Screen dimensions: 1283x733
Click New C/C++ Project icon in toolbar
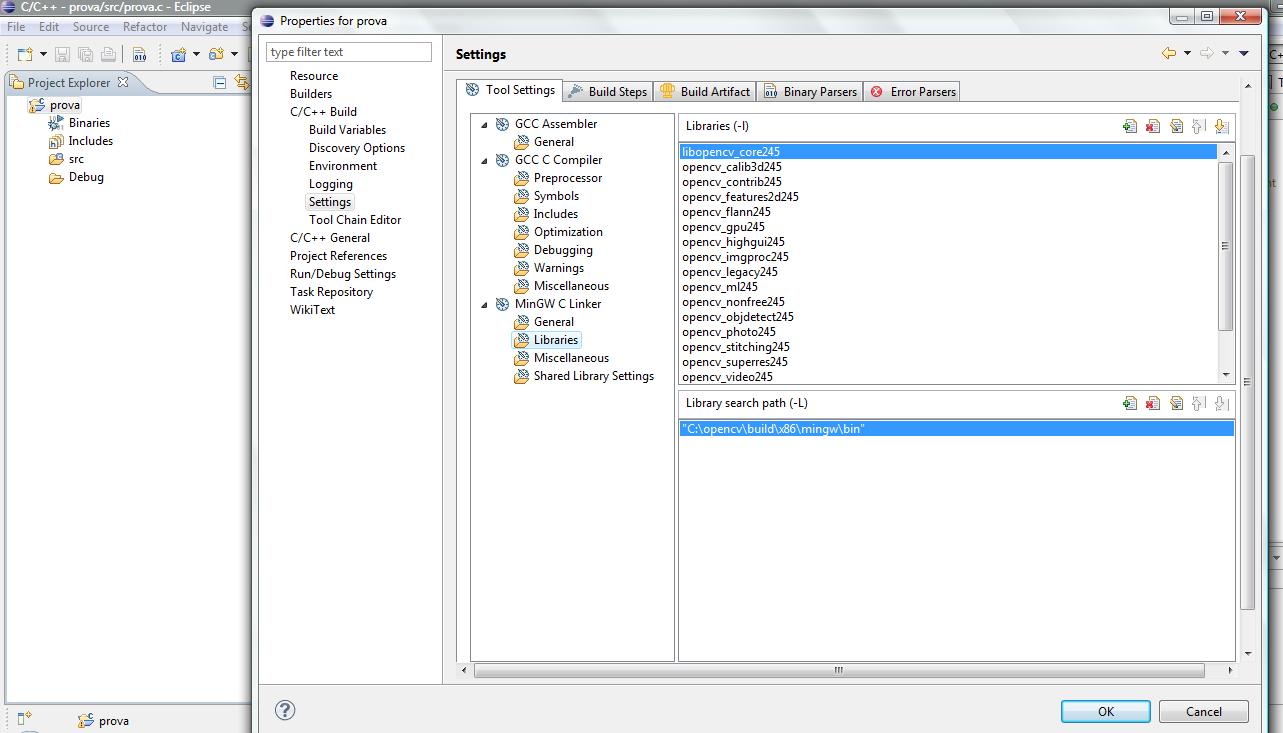(x=179, y=54)
